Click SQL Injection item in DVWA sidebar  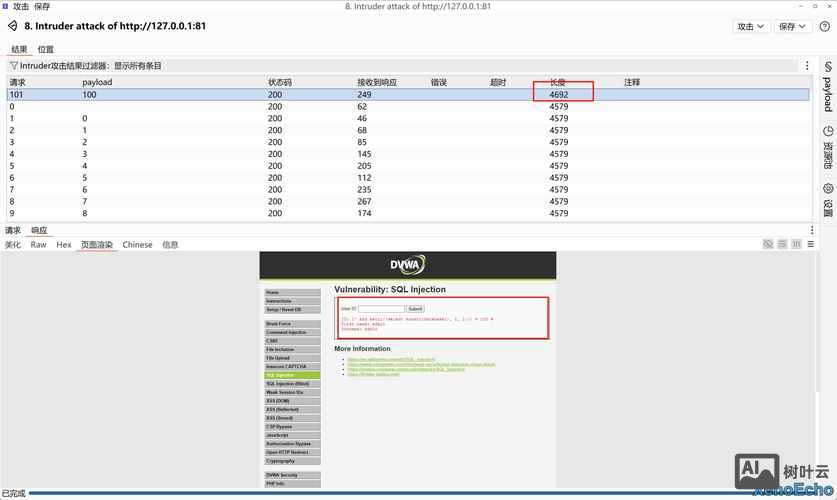(293, 375)
